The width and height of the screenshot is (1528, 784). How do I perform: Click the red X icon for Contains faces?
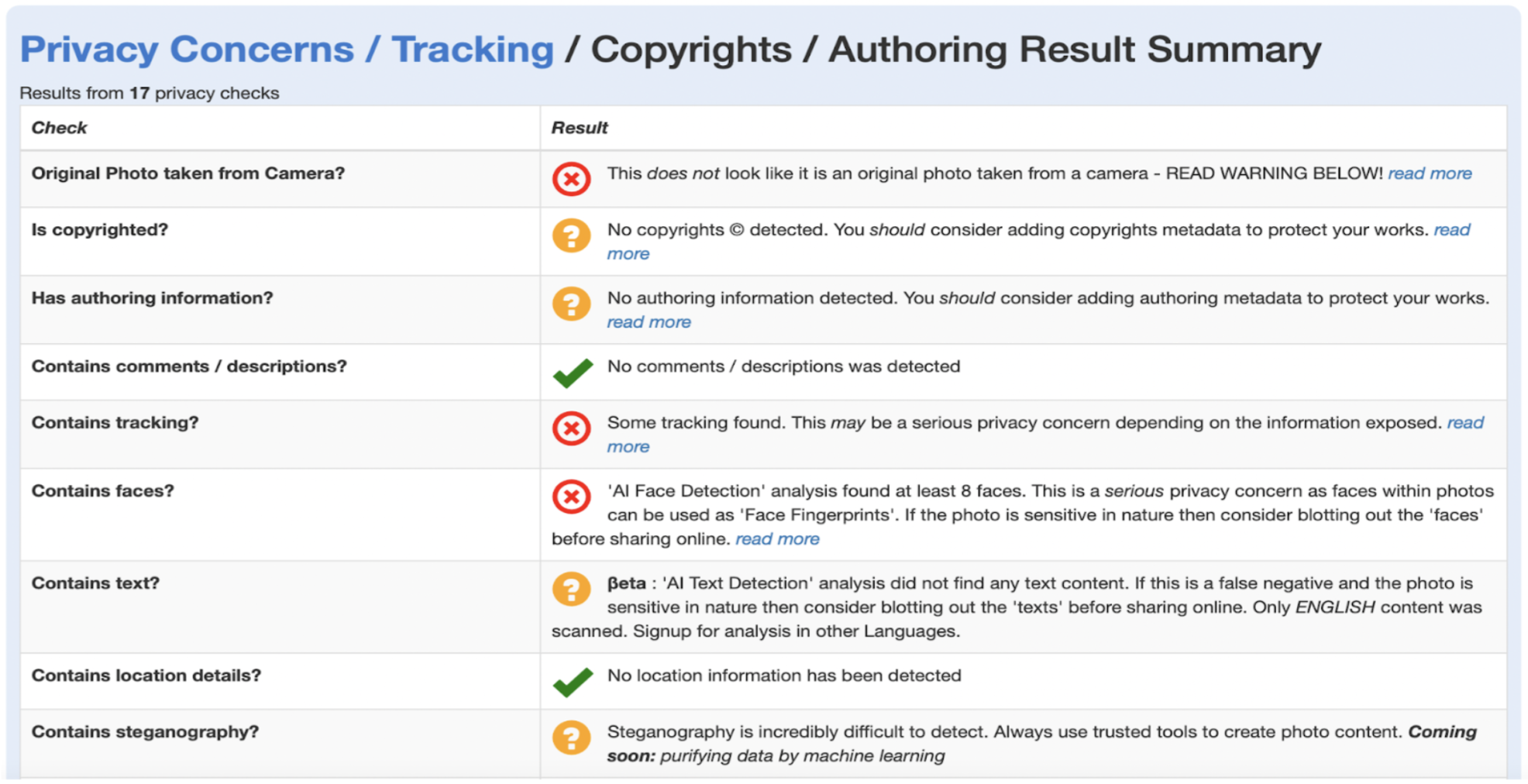pos(572,497)
